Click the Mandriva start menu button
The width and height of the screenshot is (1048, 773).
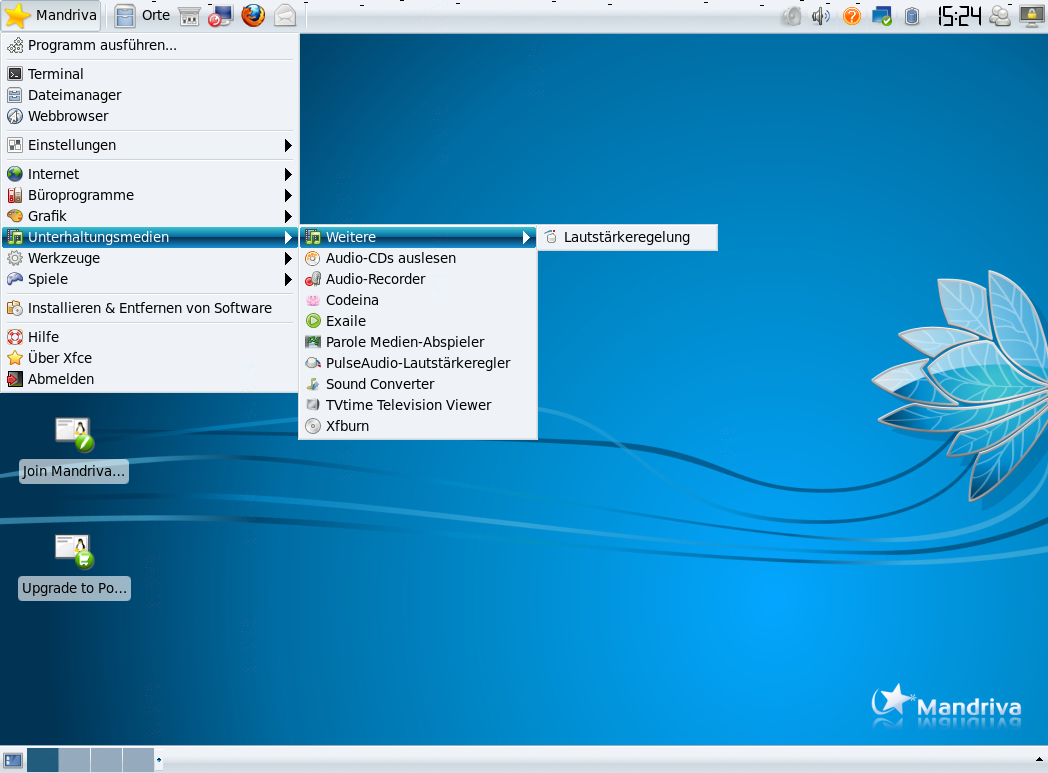point(52,16)
